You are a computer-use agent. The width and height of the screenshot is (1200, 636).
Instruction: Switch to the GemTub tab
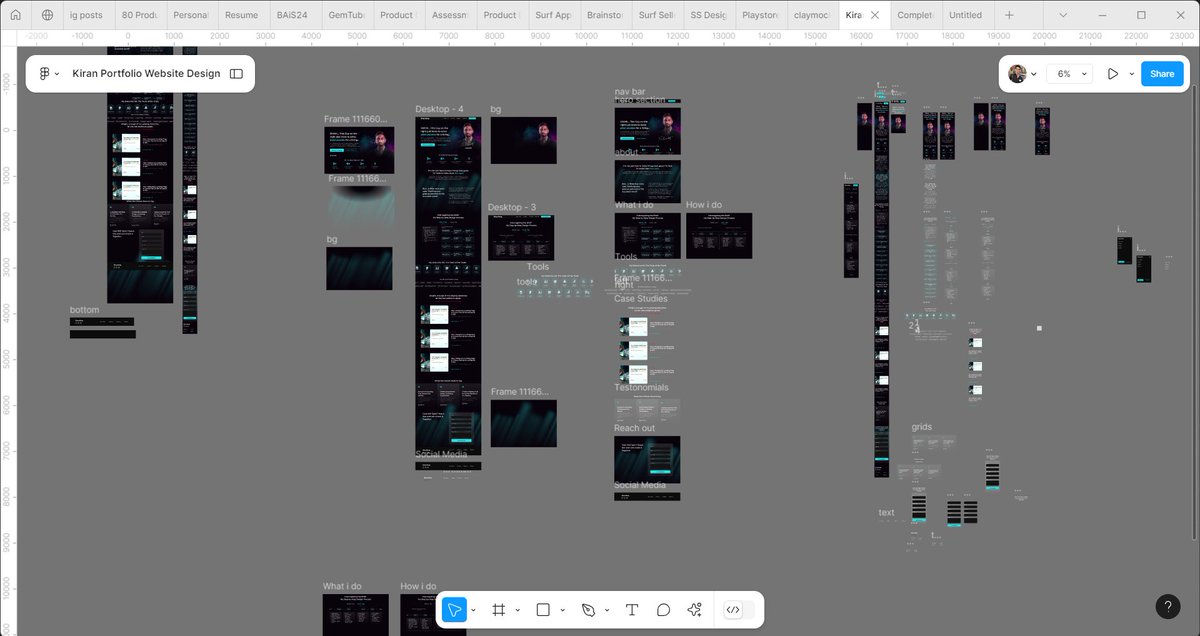(x=345, y=15)
